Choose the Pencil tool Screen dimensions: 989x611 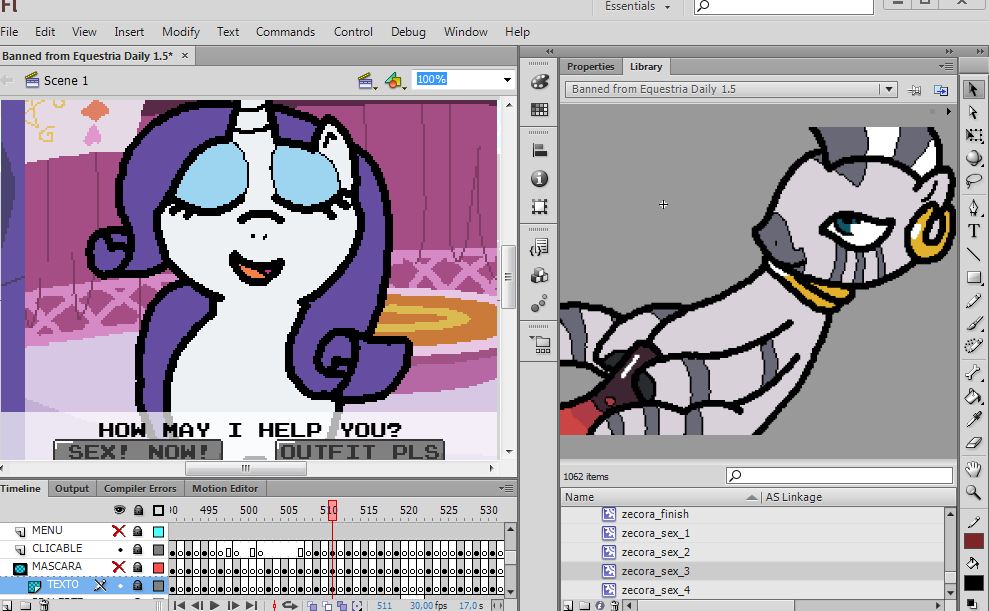coord(973,301)
